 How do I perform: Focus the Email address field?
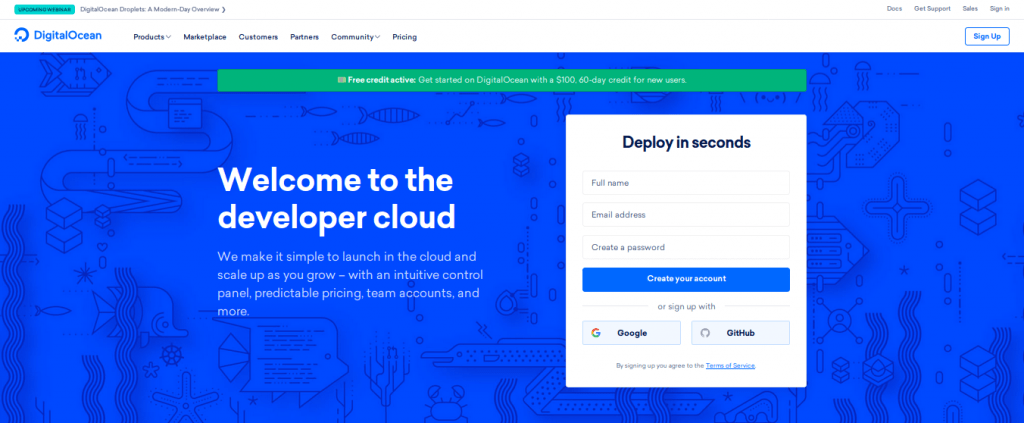click(x=686, y=215)
